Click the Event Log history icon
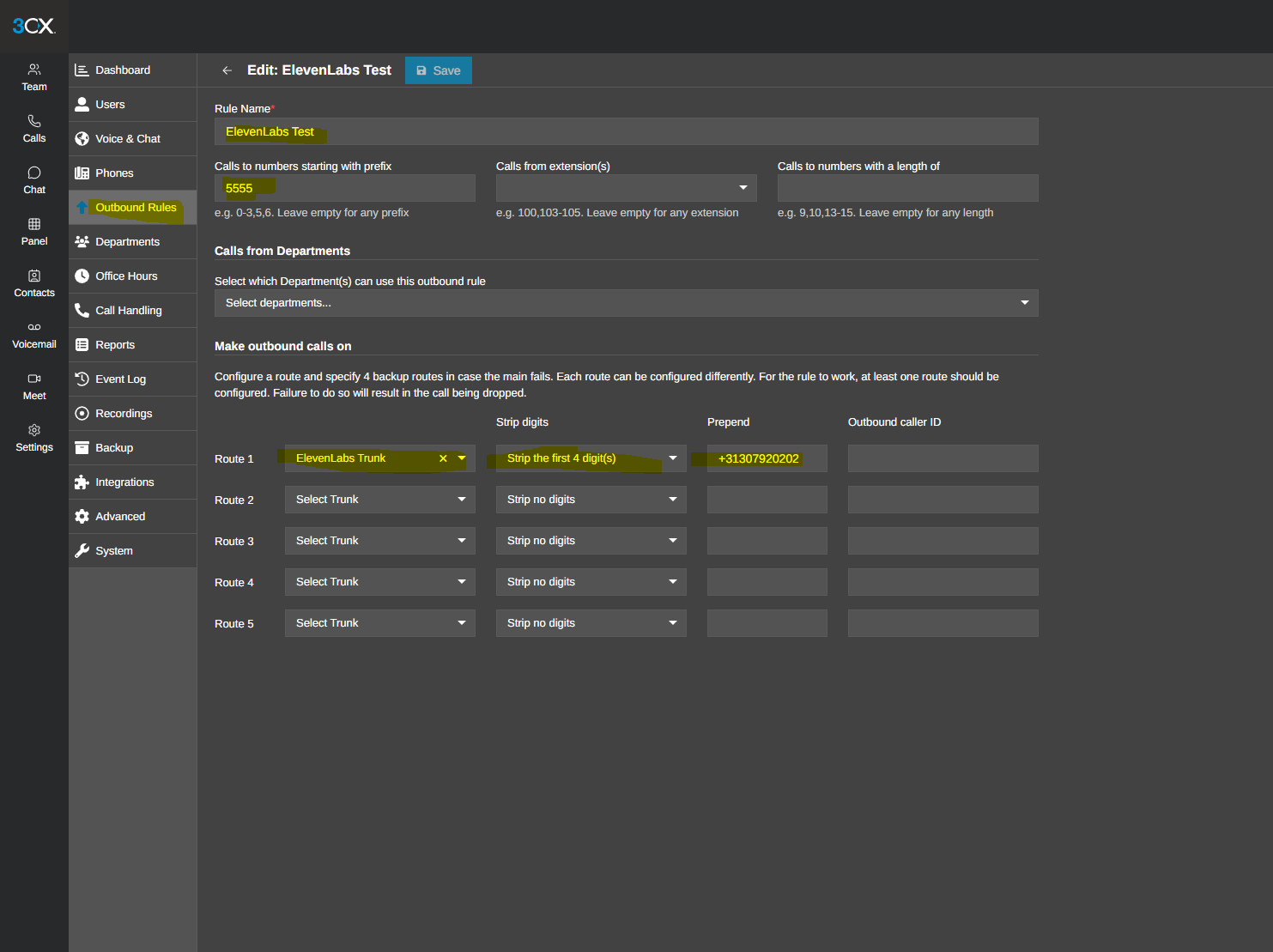 (x=82, y=379)
